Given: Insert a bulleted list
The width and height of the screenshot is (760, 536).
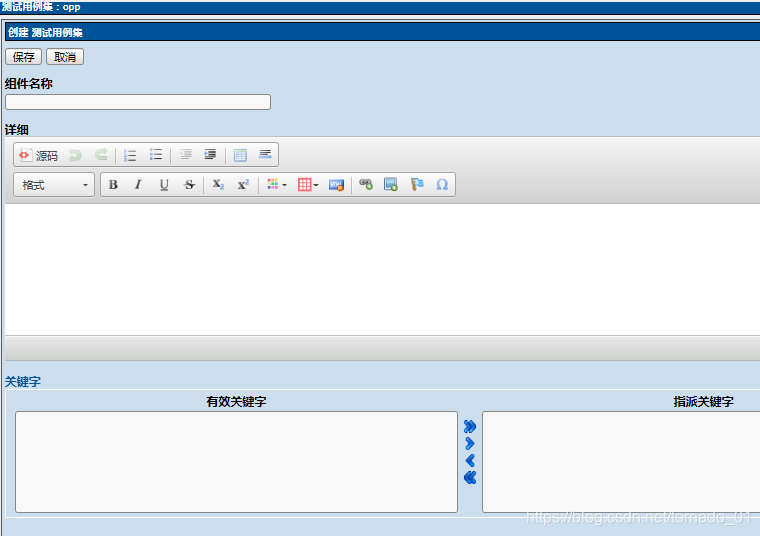Looking at the screenshot, I should tap(156, 155).
